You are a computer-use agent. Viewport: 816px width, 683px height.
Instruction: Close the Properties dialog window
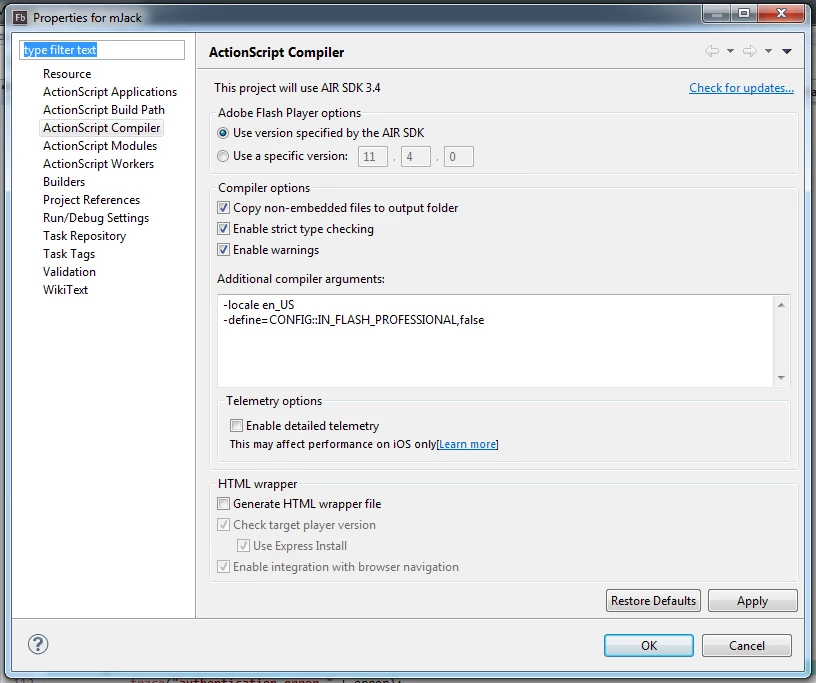coord(781,14)
